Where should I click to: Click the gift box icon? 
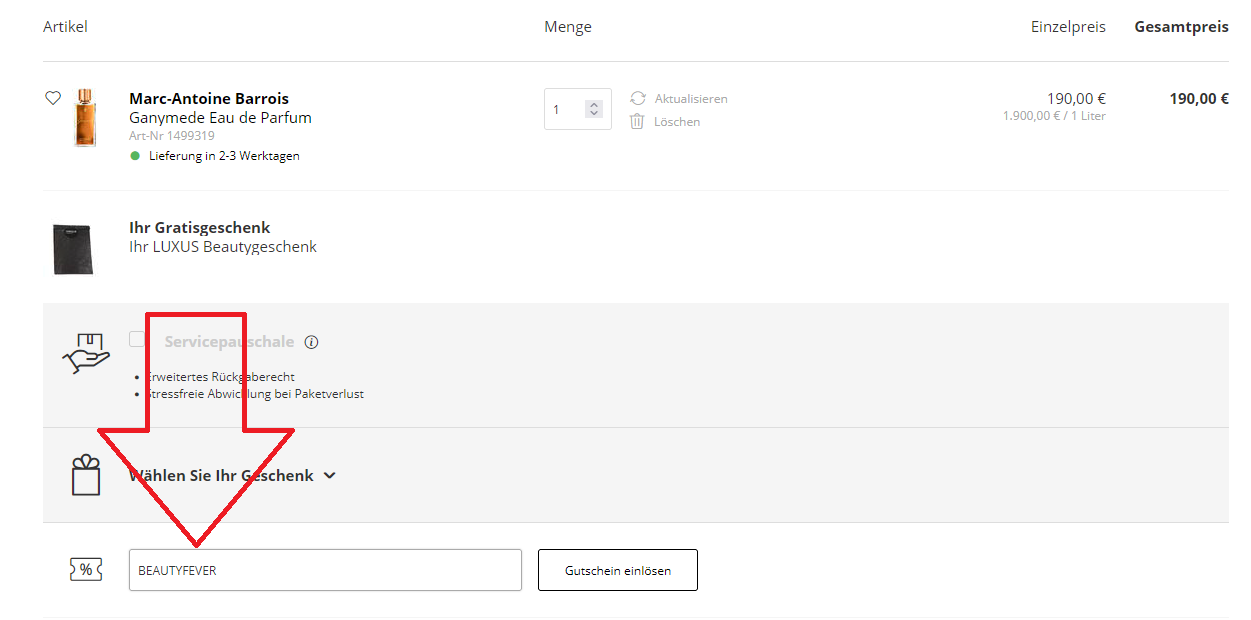click(x=86, y=475)
